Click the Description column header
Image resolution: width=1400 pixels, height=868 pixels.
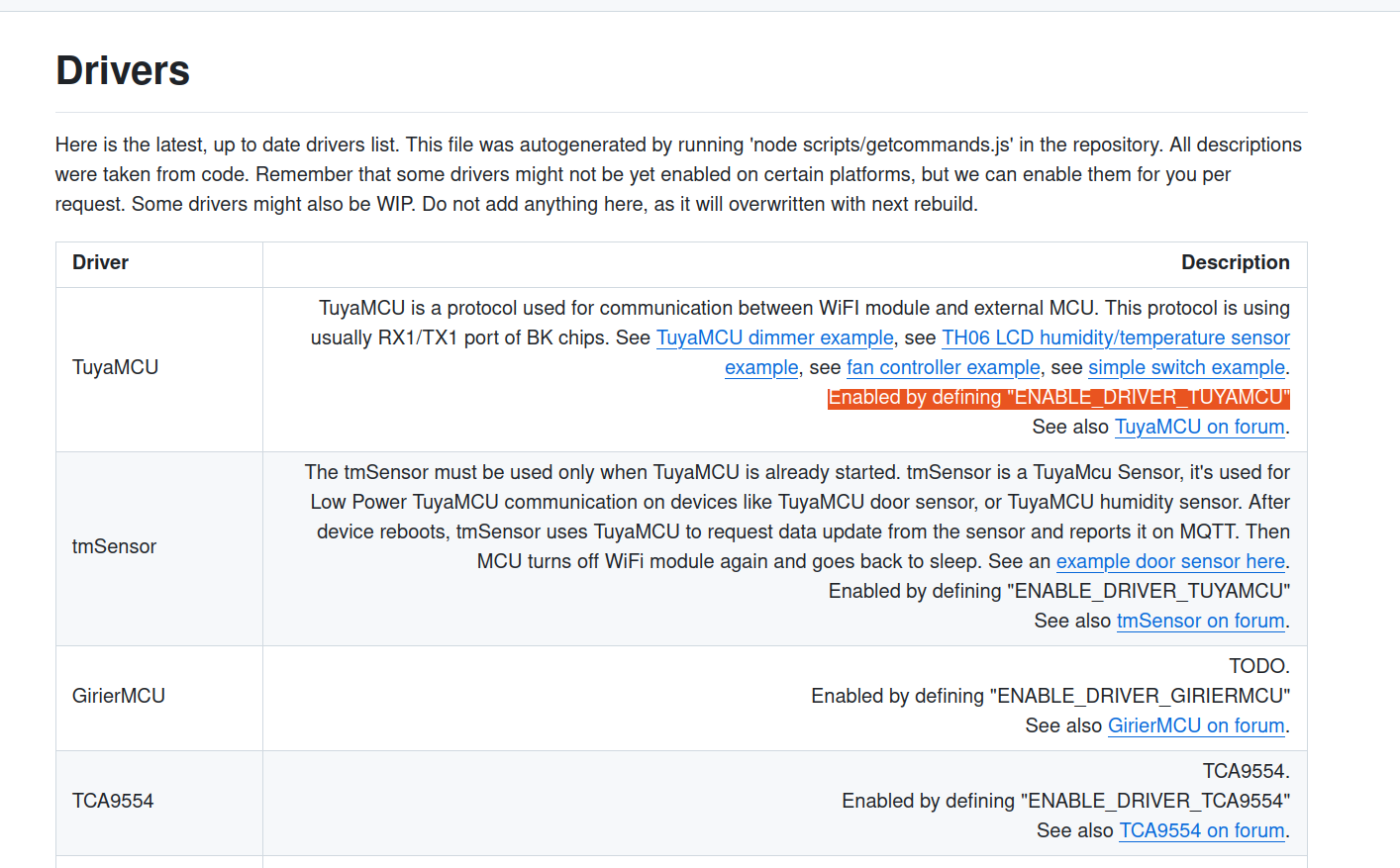1235,263
